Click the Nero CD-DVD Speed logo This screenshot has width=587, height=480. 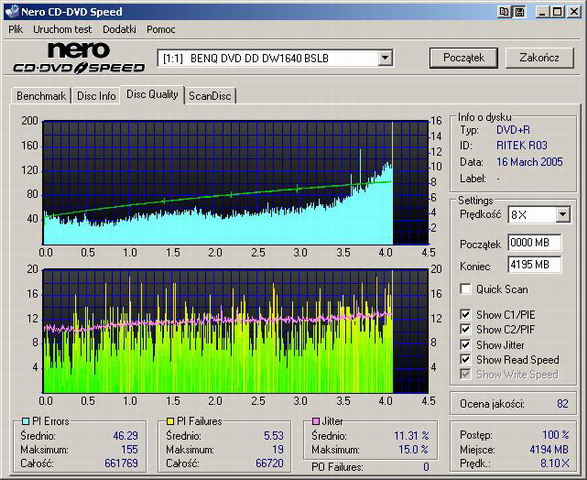point(79,58)
